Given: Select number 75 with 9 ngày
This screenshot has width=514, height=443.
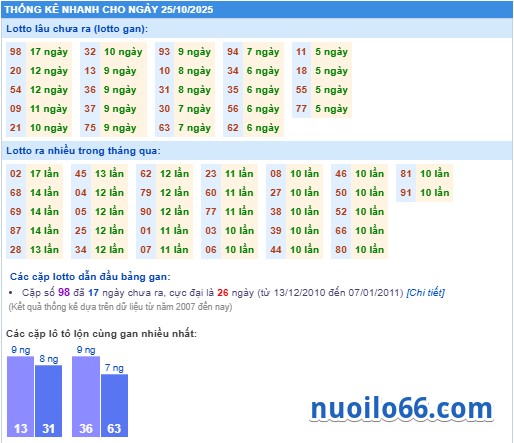Looking at the screenshot, I should [x=90, y=128].
